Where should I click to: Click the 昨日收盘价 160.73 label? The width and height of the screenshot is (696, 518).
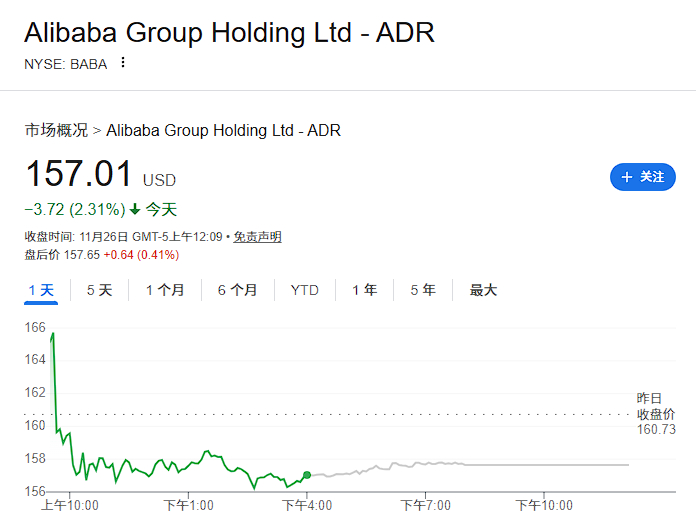point(656,413)
